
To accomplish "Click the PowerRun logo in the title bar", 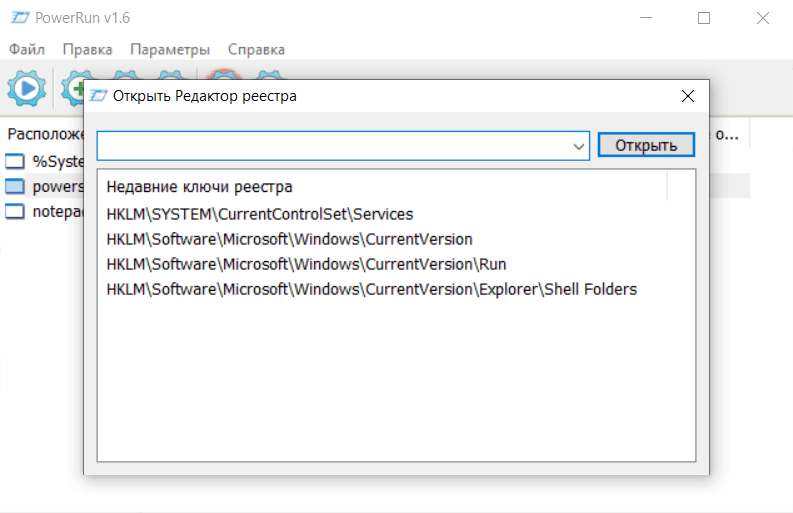I will pyautogui.click(x=17, y=19).
